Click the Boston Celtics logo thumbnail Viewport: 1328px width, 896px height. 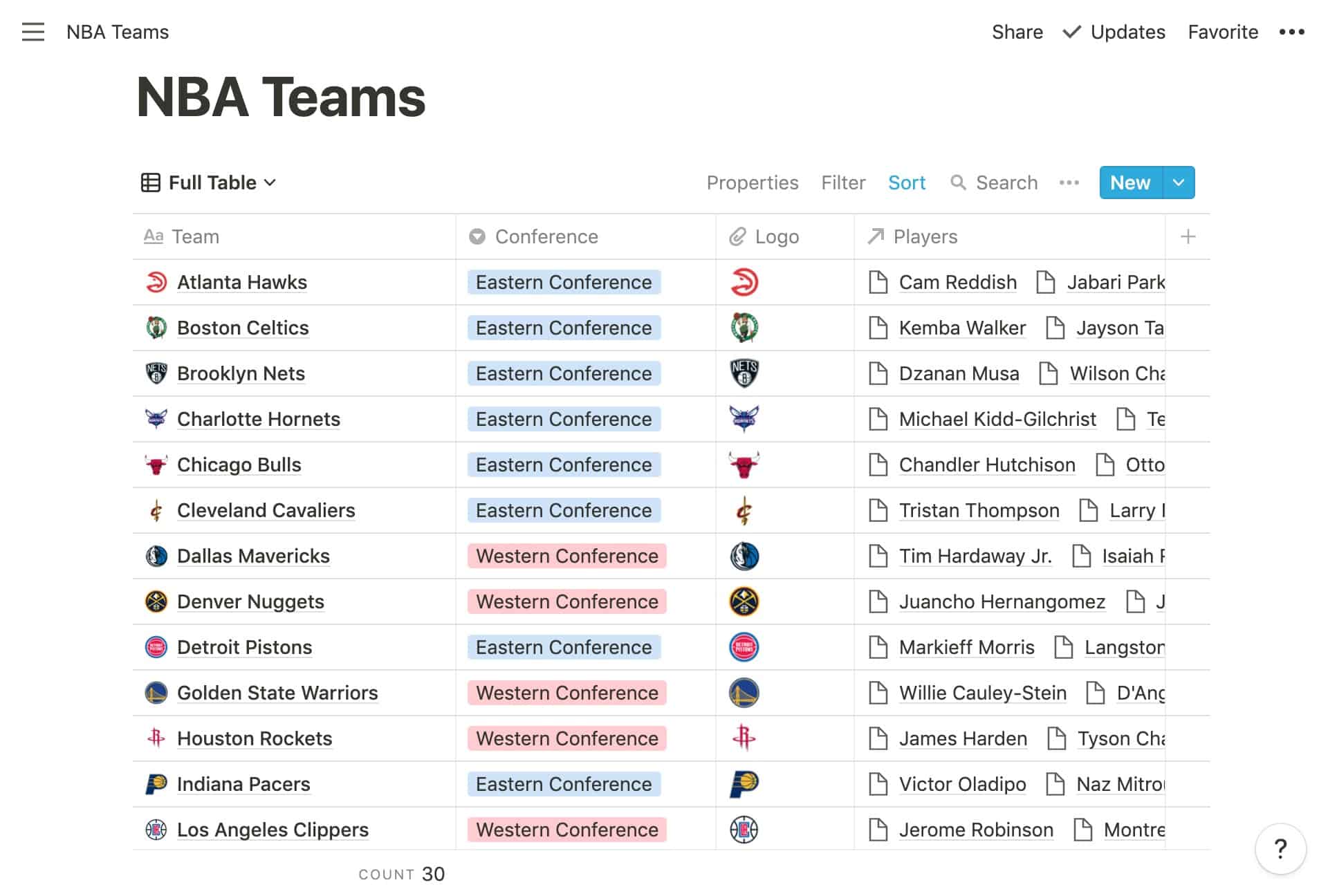tap(745, 328)
